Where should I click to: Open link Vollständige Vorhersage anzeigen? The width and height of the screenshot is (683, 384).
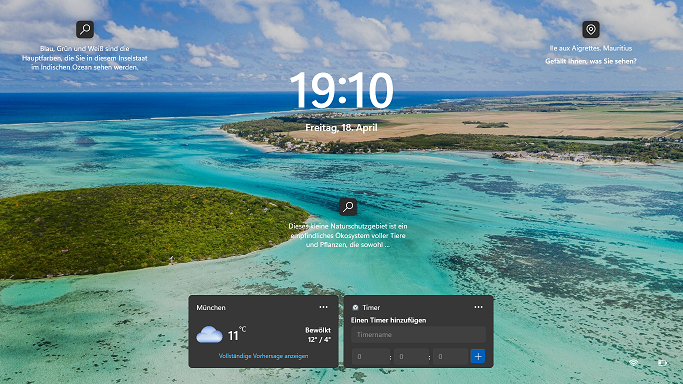[x=264, y=356]
